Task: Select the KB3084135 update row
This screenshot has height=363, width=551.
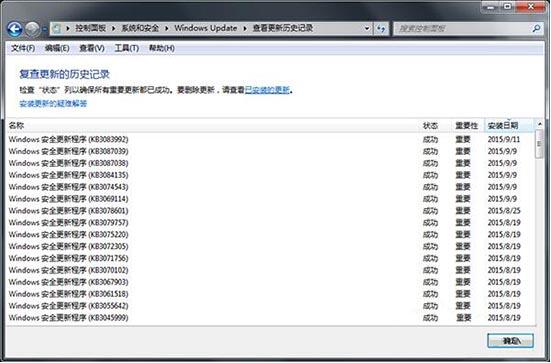Action: (271, 175)
